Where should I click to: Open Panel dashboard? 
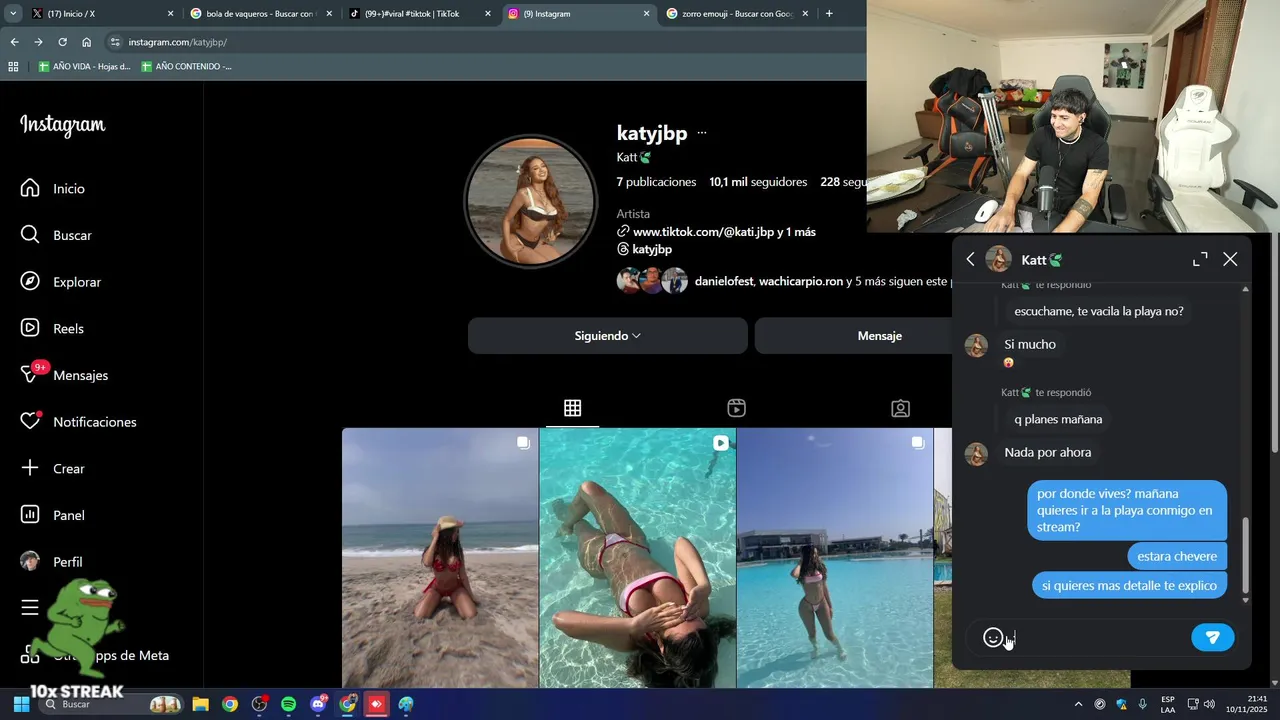(55, 515)
